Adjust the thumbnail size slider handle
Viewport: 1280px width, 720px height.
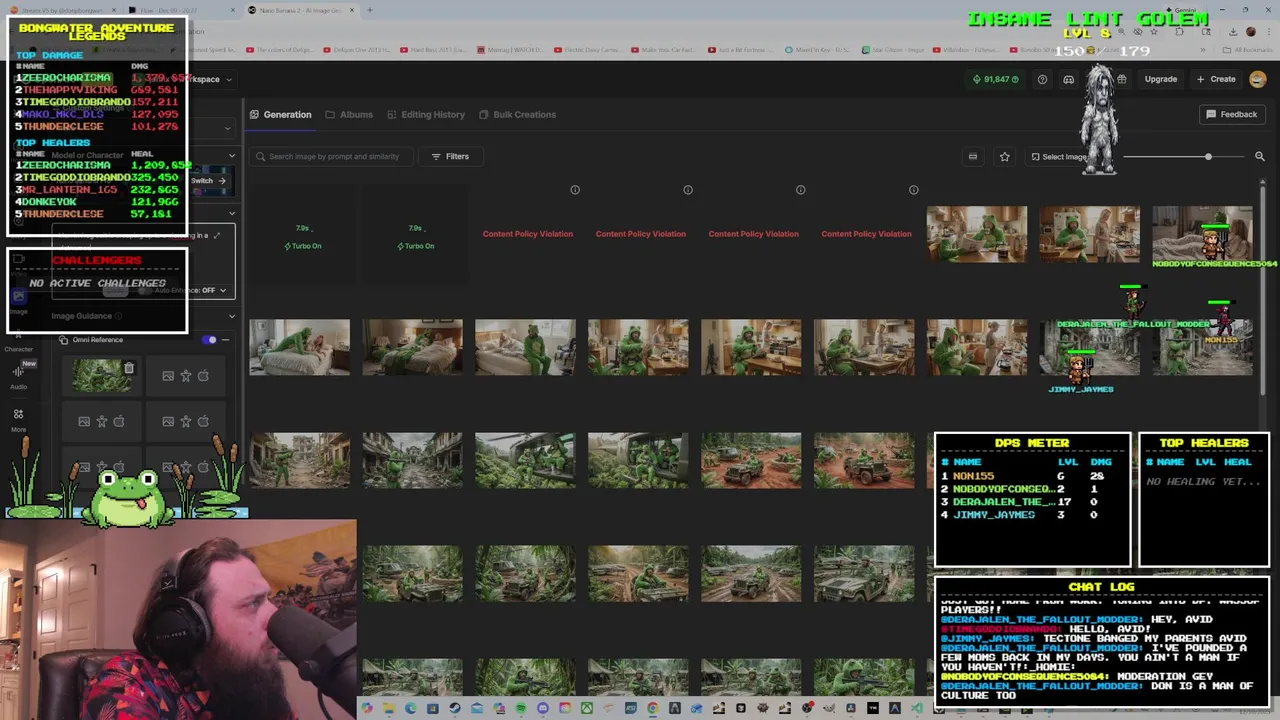[1208, 157]
